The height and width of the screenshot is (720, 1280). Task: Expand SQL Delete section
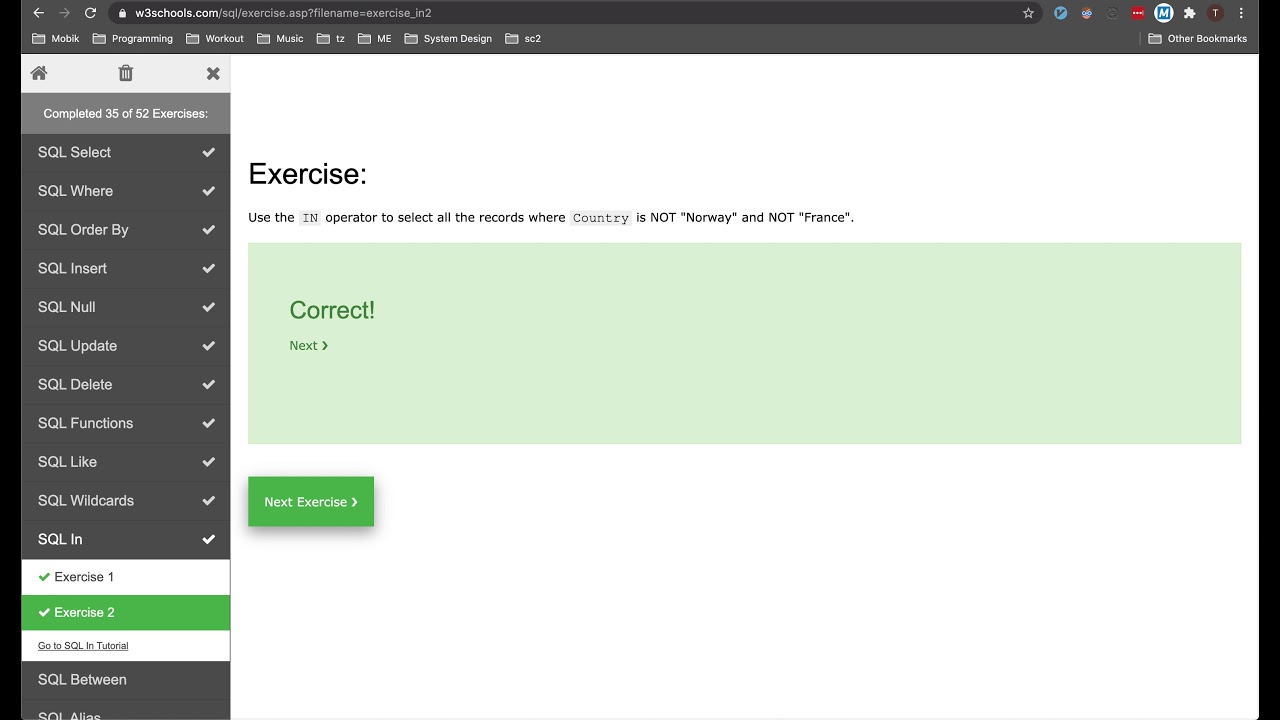point(126,384)
